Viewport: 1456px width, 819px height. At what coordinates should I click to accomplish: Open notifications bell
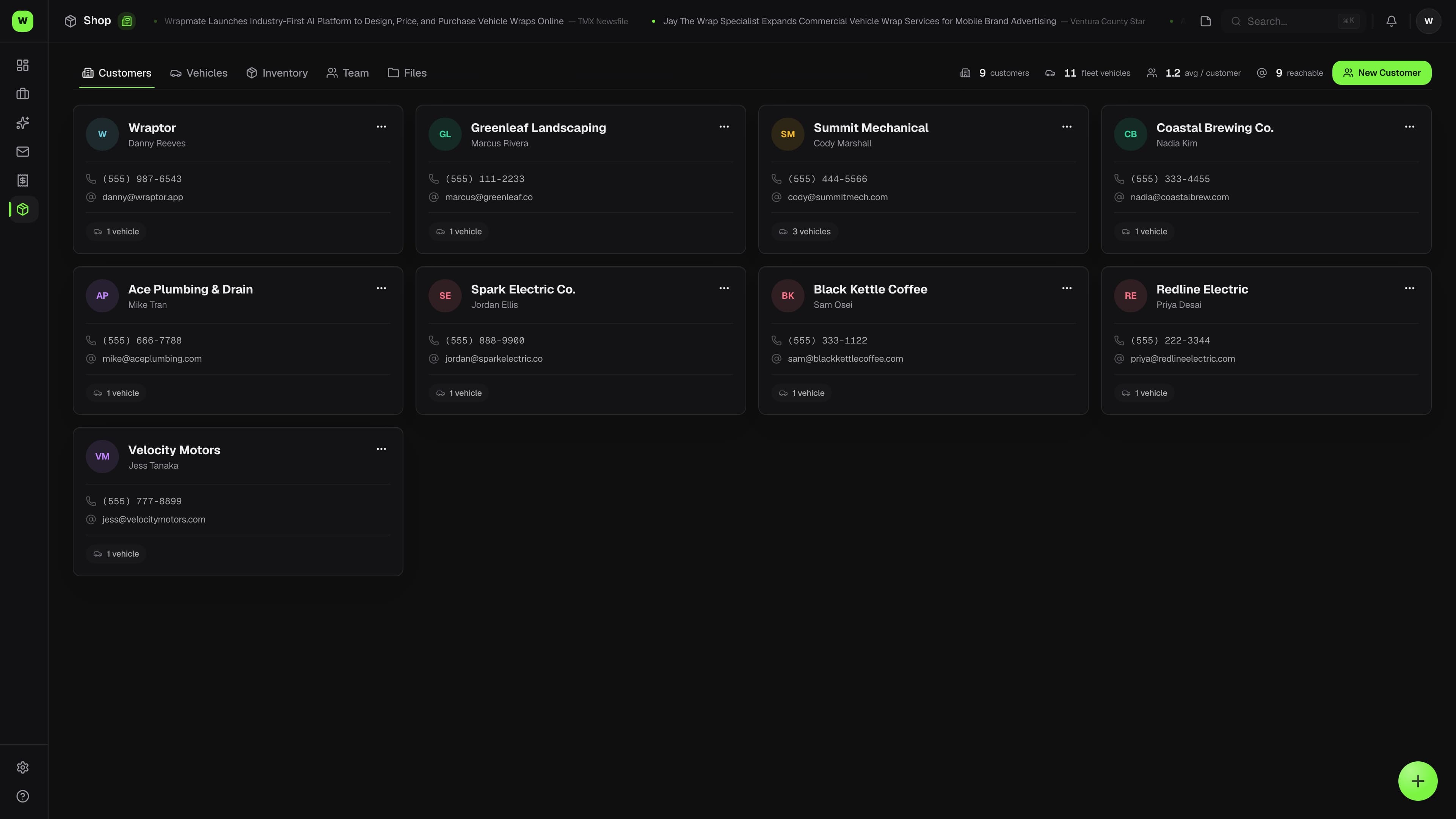pos(1392,21)
